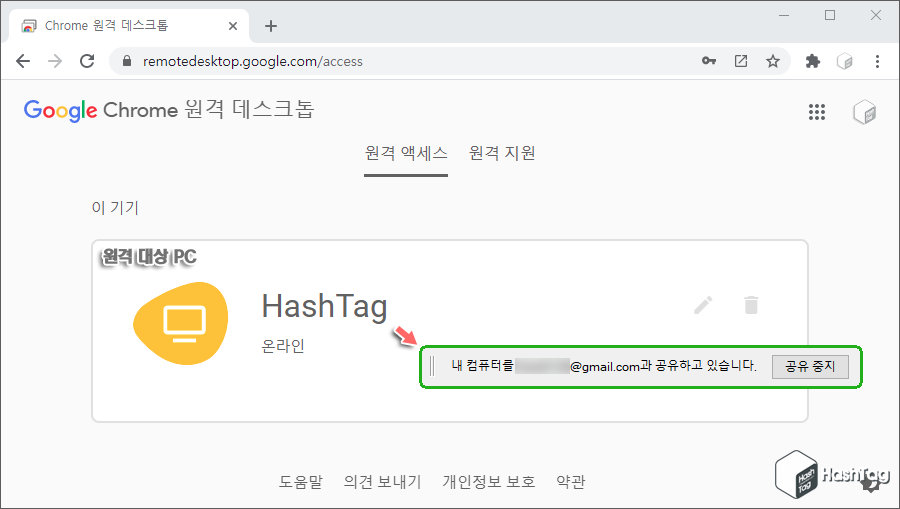Screen dimensions: 900x509
Task: Reload the remote desktop page
Action: pyautogui.click(x=87, y=61)
